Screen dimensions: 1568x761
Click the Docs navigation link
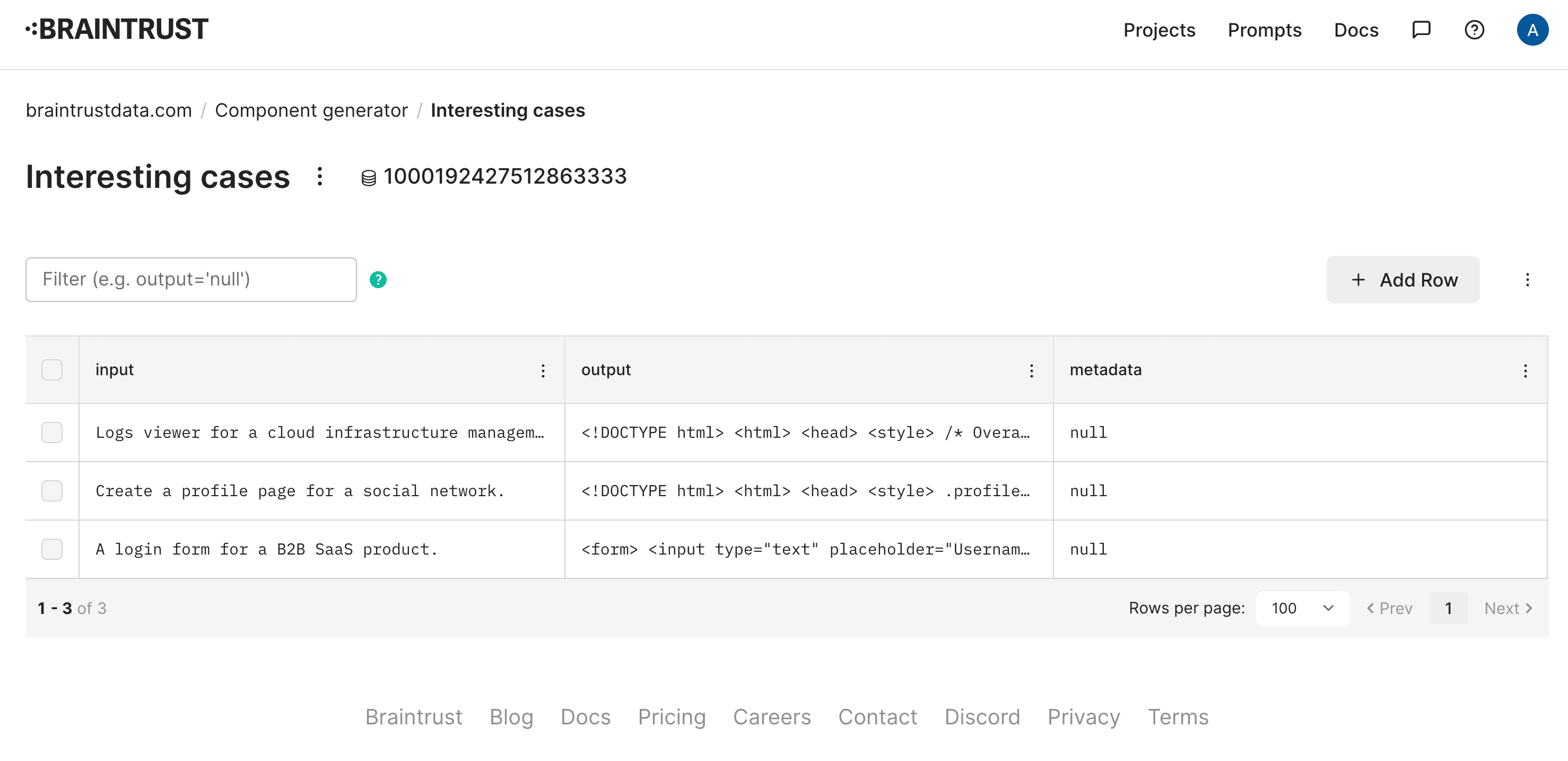point(1356,30)
